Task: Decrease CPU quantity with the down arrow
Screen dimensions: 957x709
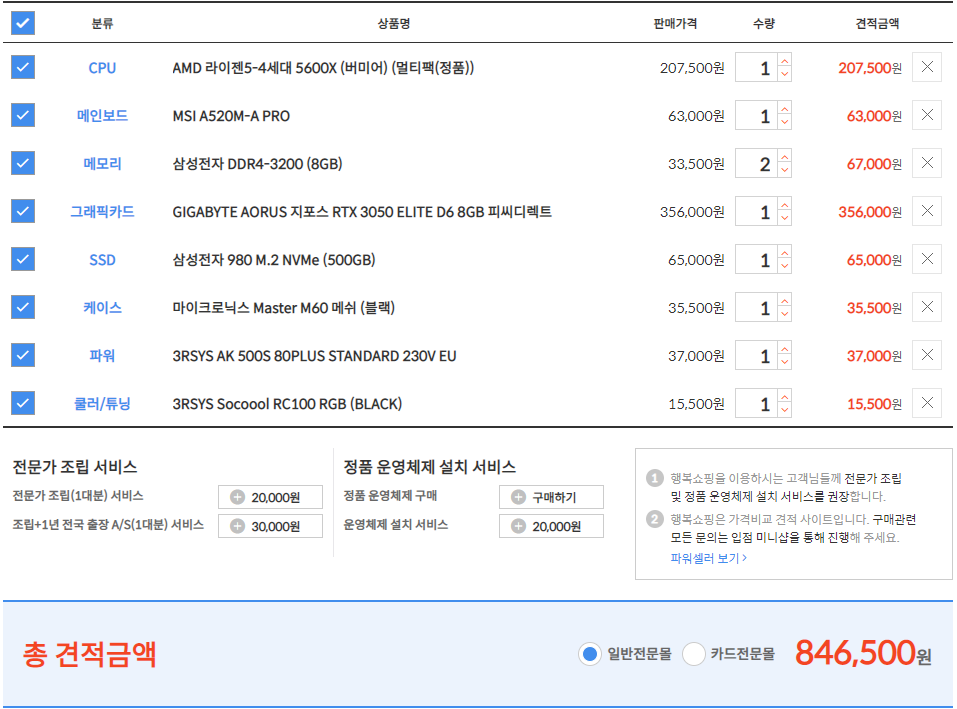Action: pos(785,74)
